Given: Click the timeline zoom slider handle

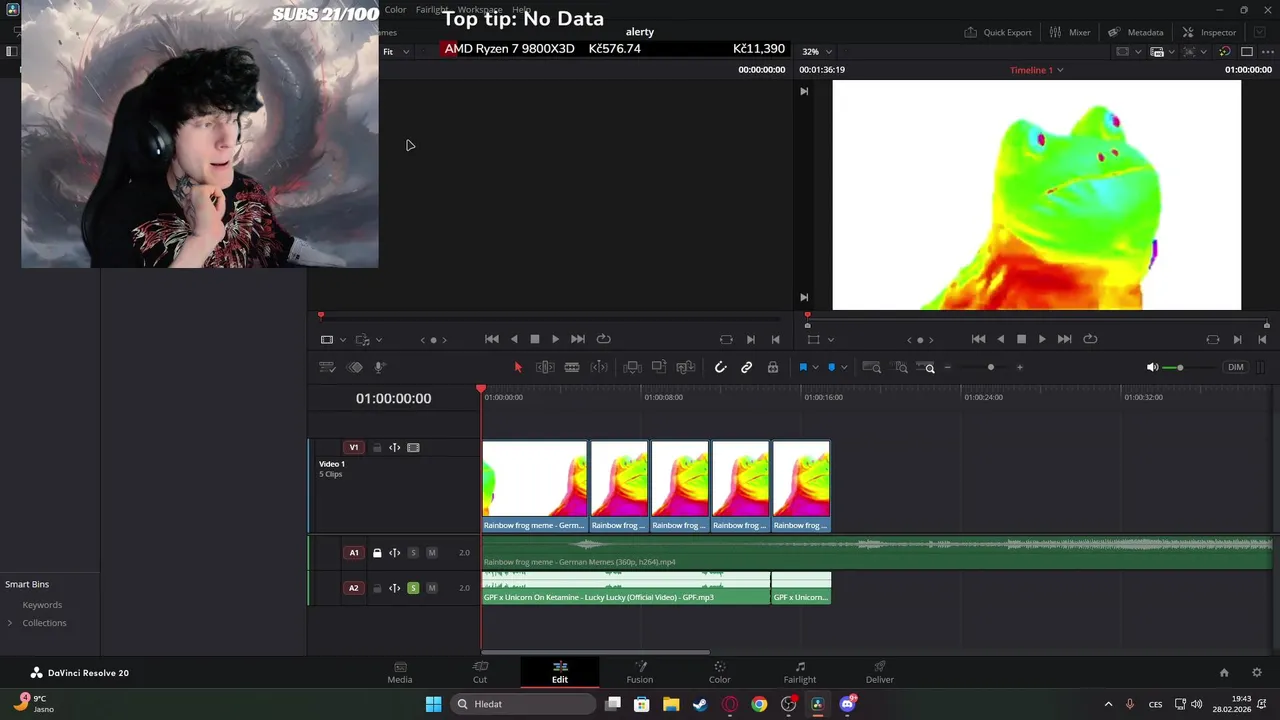Looking at the screenshot, I should [x=991, y=368].
